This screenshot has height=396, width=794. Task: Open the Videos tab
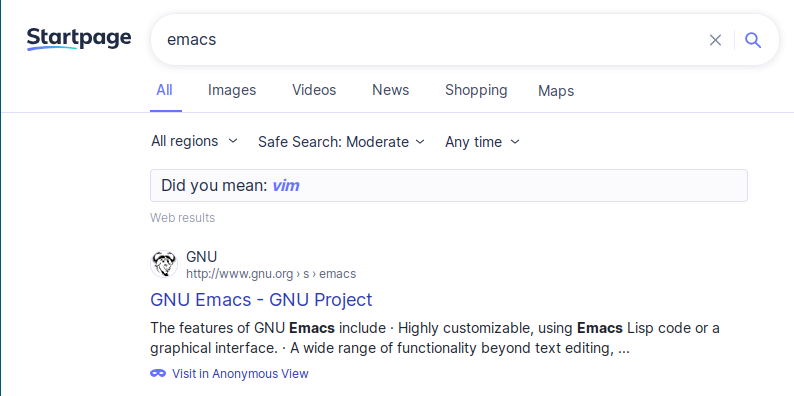click(x=314, y=90)
